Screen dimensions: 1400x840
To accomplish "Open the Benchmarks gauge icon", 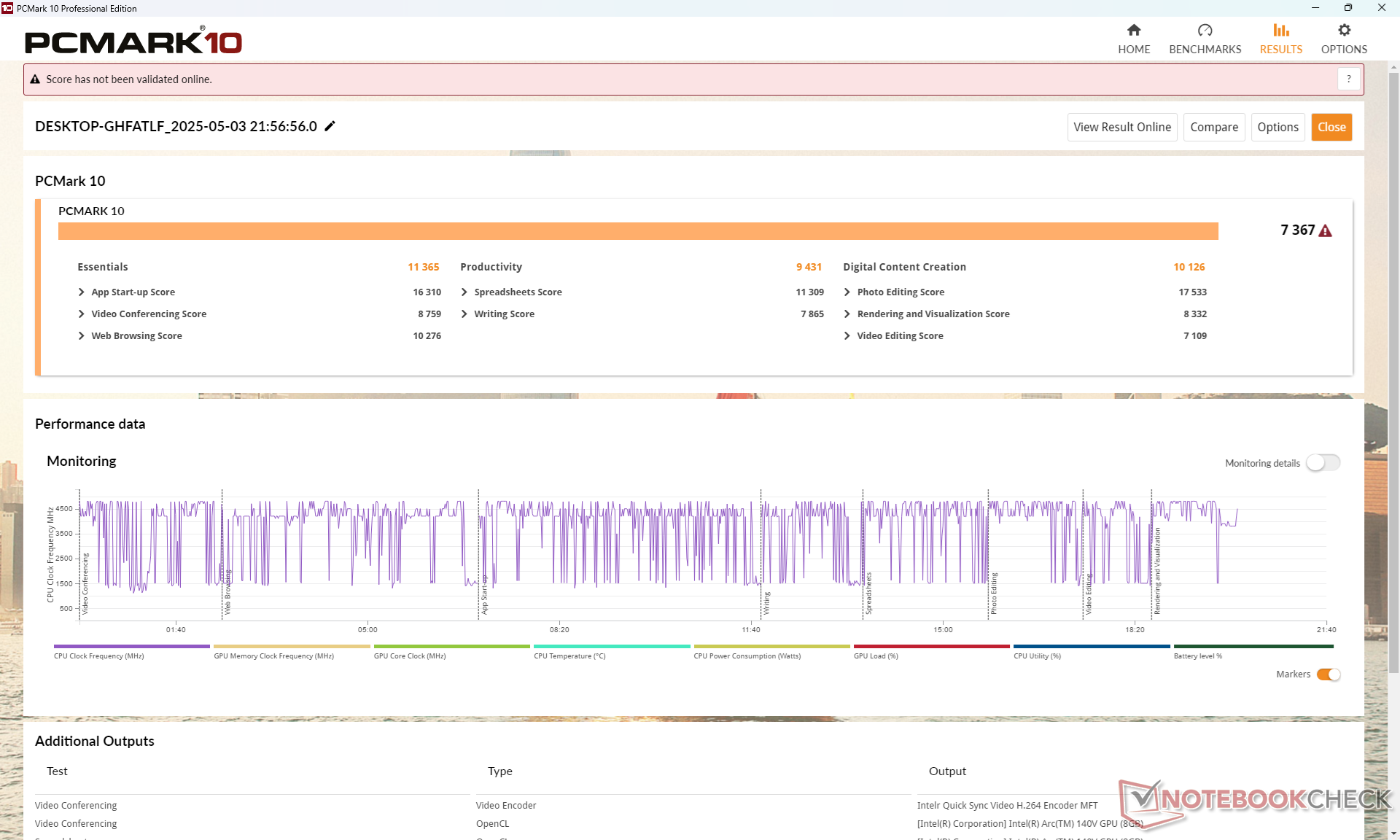I will pyautogui.click(x=1205, y=30).
